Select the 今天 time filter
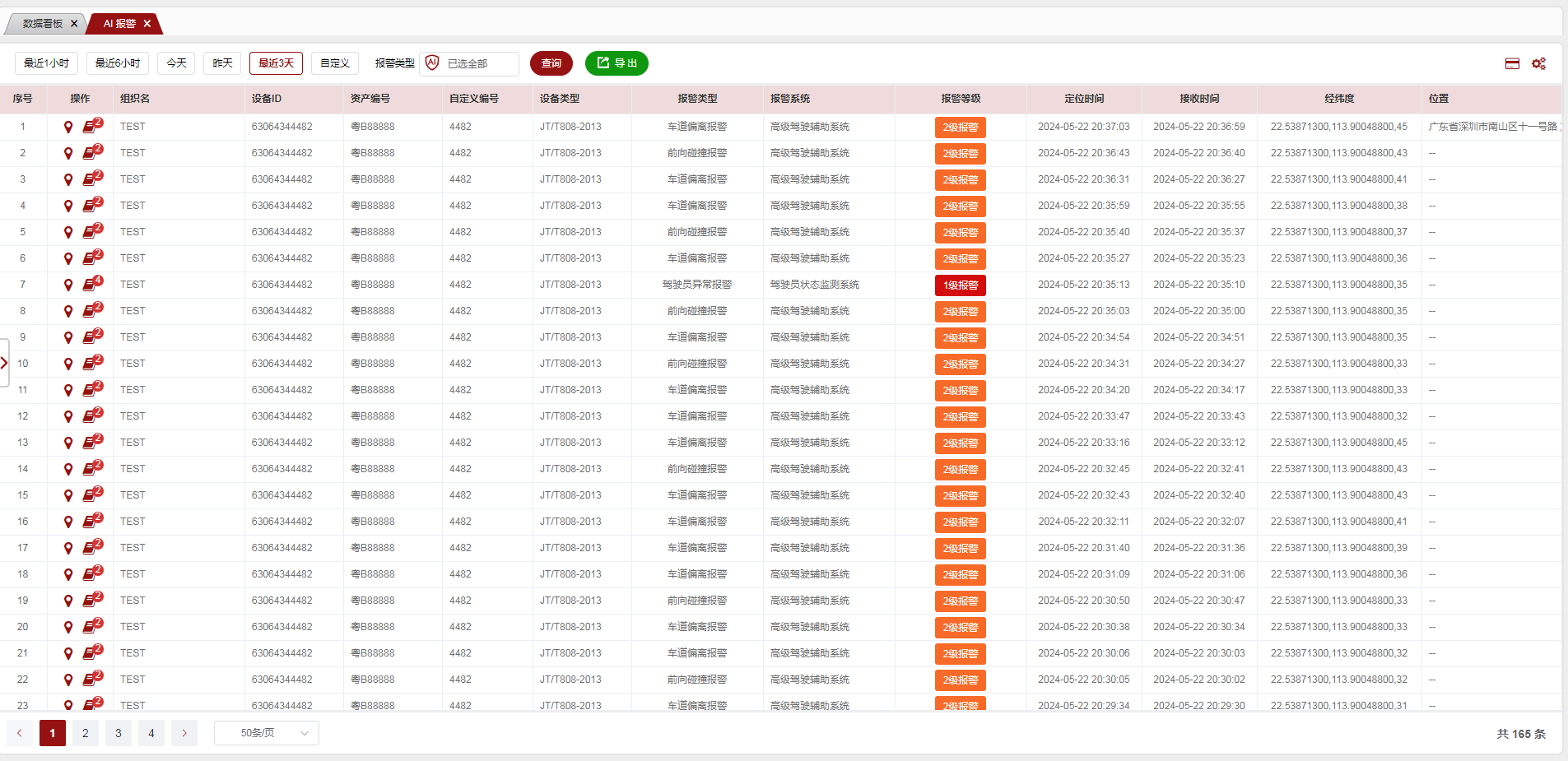 pos(176,63)
